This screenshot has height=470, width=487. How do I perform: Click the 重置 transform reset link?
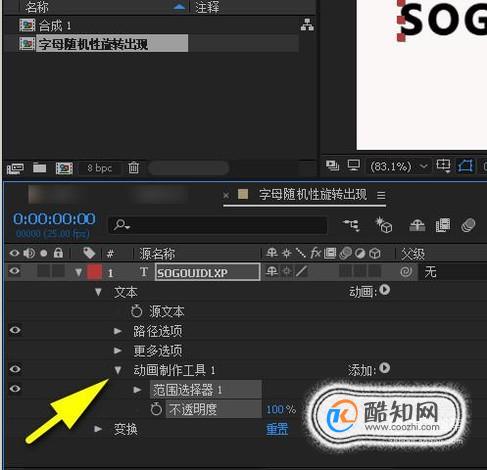tap(277, 429)
